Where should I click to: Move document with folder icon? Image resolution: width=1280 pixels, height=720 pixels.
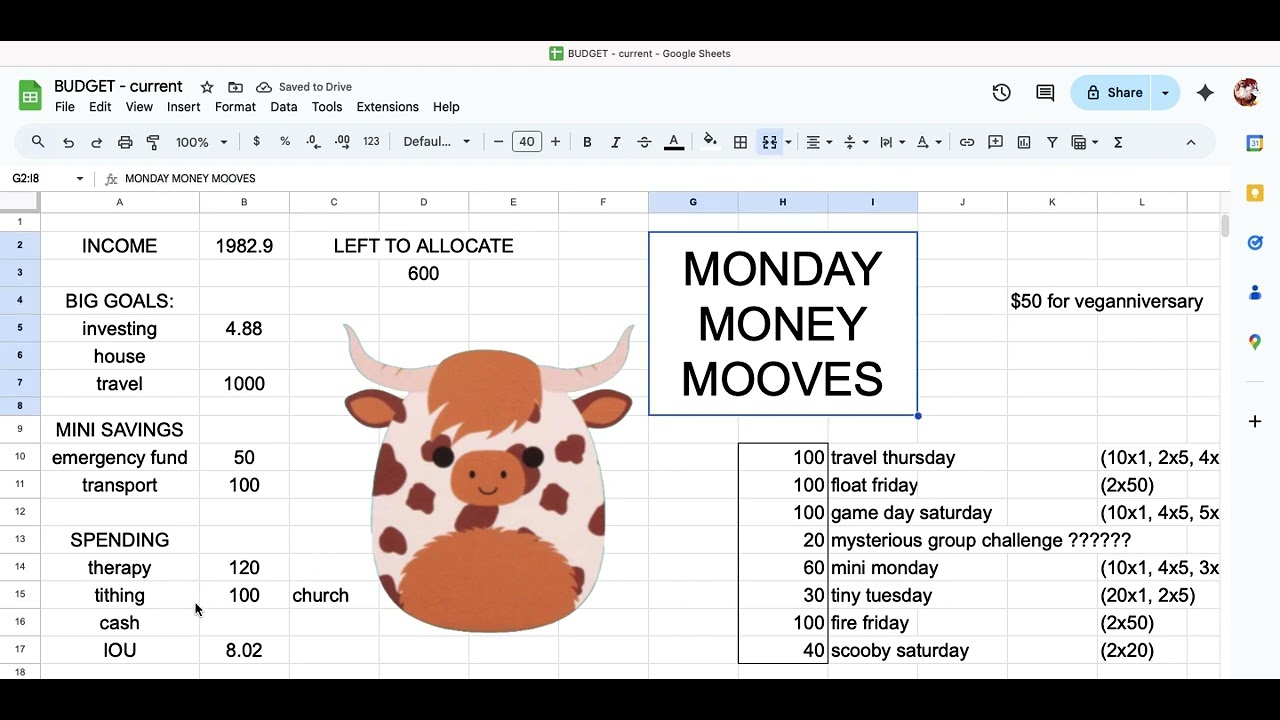[235, 87]
